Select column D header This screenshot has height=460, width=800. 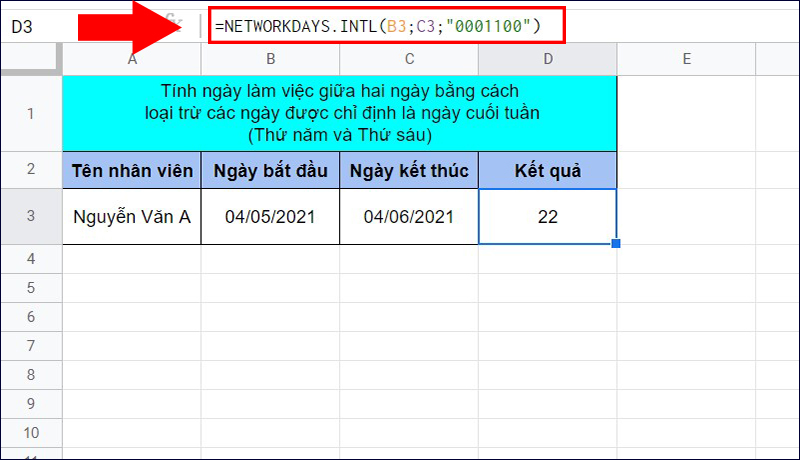click(548, 59)
